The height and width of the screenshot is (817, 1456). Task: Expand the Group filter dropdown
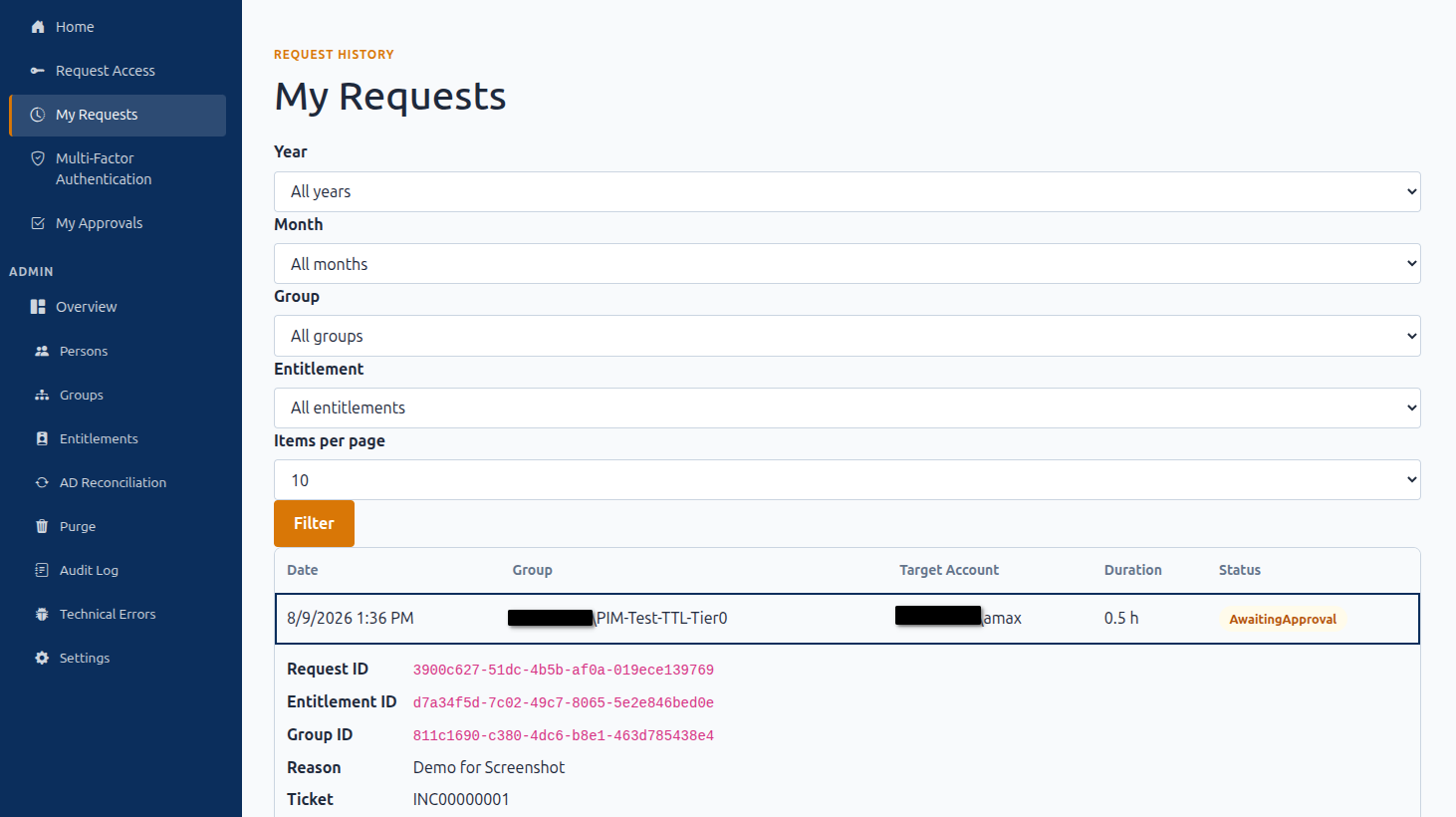tap(848, 336)
